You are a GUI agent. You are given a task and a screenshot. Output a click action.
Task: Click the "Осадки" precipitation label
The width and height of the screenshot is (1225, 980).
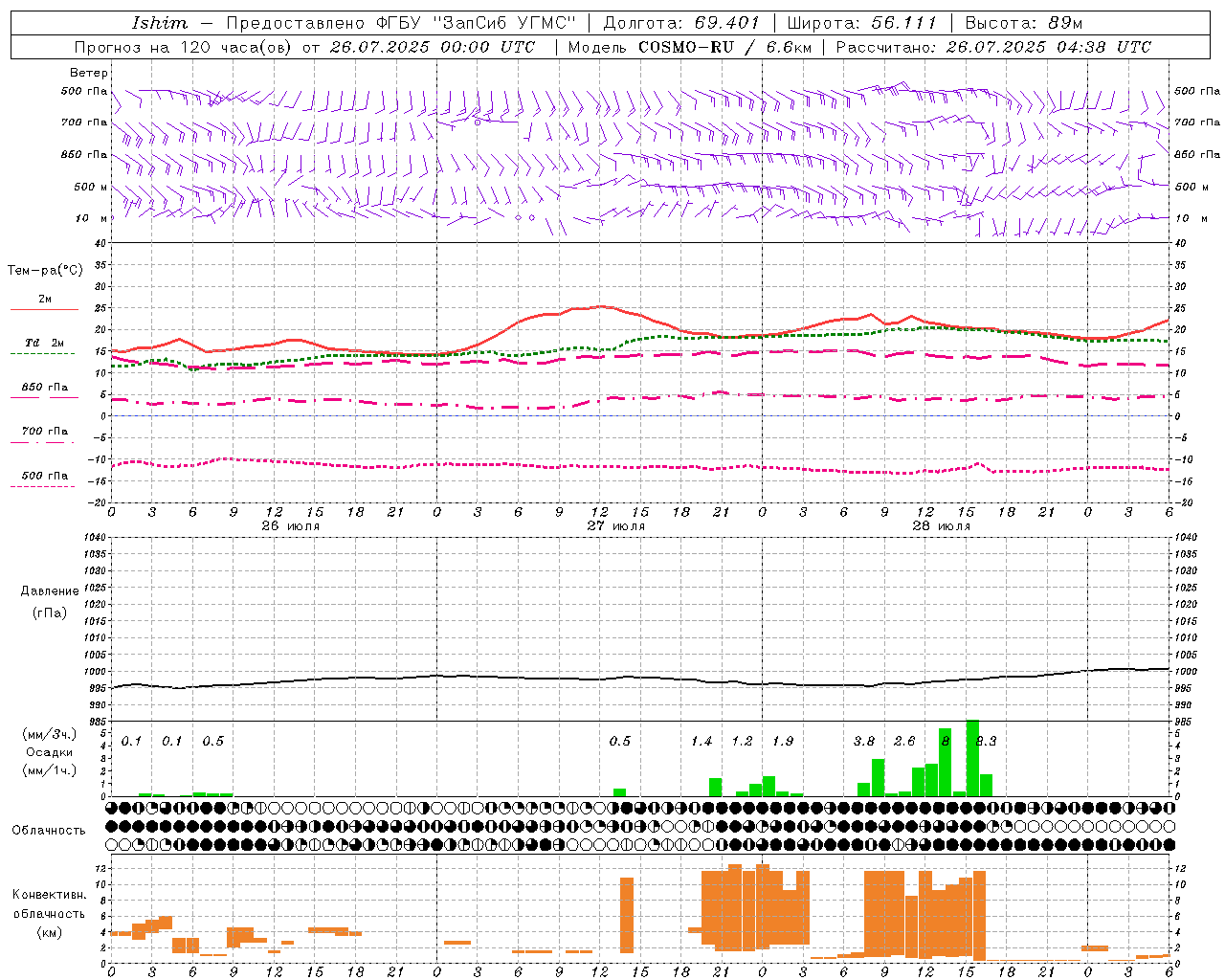pyautogui.click(x=49, y=752)
